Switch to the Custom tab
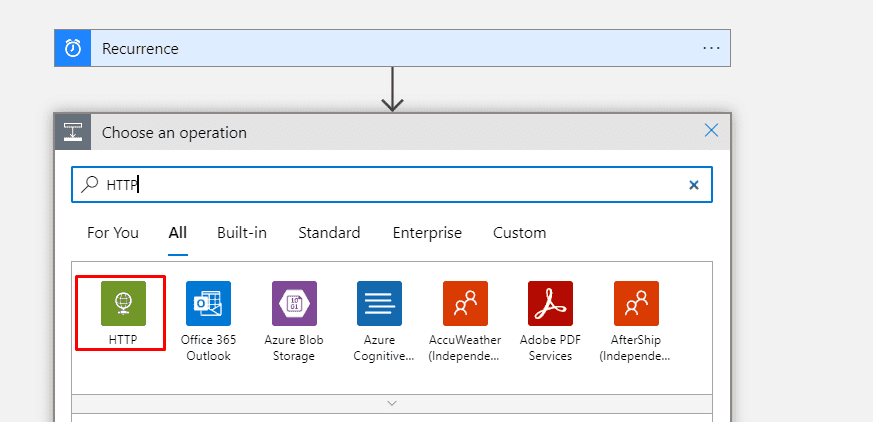This screenshot has height=422, width=873. pyautogui.click(x=519, y=233)
